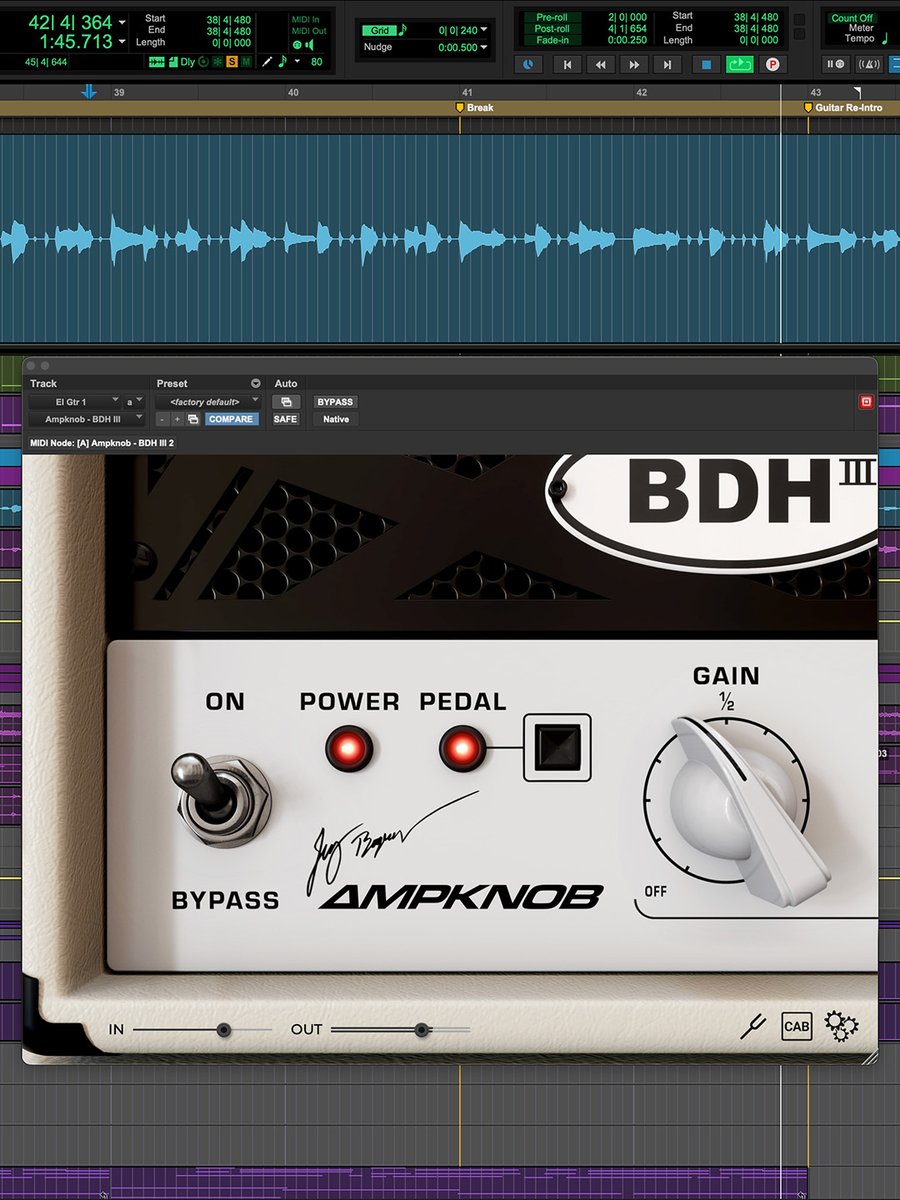Click the blue playhead arrow on timeline ruler
900x1200 pixels.
tap(89, 92)
